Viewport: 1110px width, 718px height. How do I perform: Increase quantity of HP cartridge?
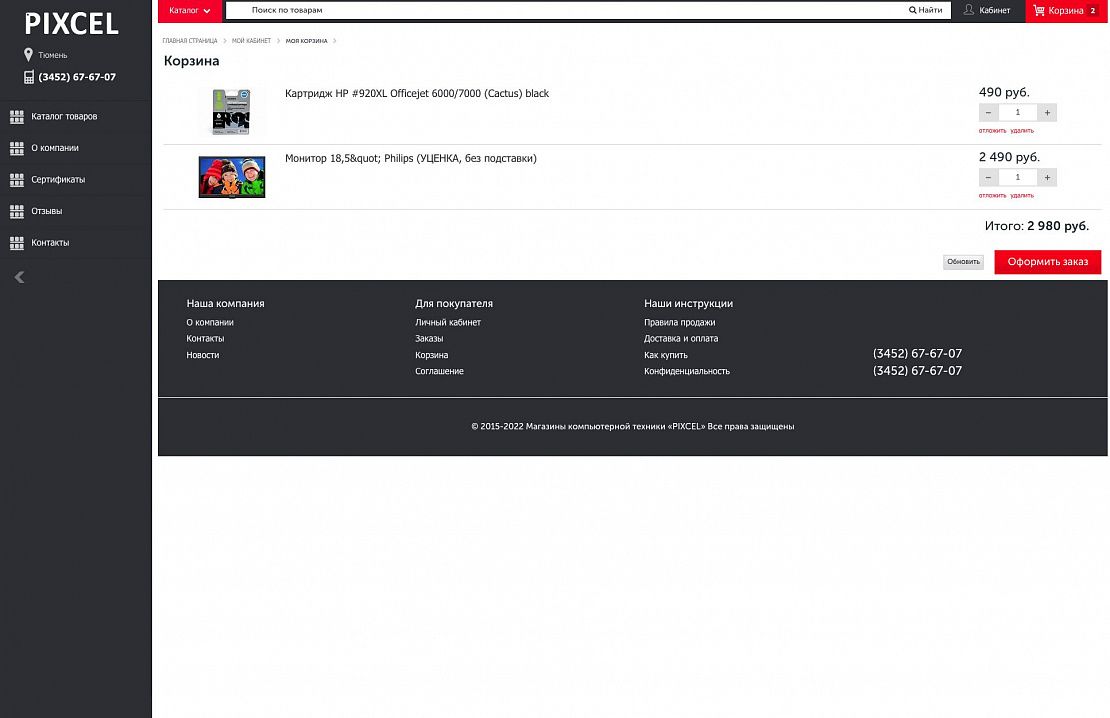click(1047, 112)
